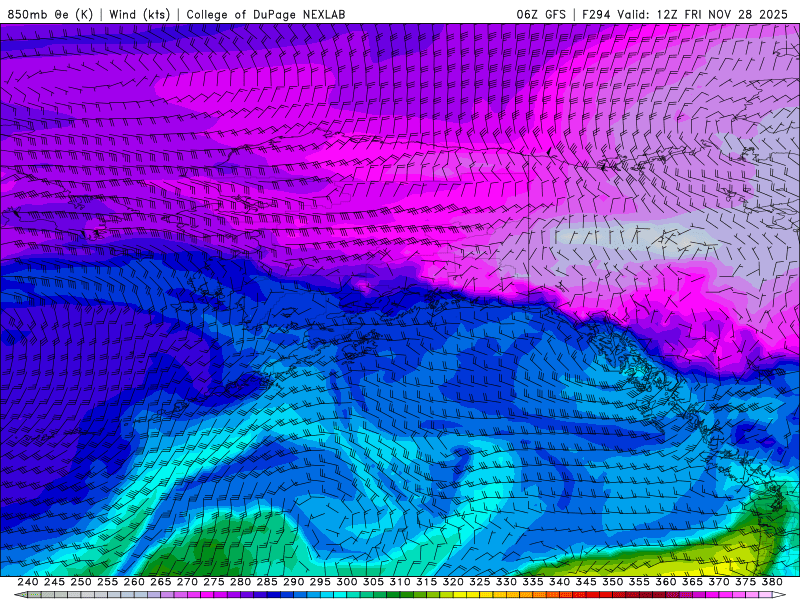
Task: Click the 315 value on the color scale
Action: pyautogui.click(x=426, y=582)
